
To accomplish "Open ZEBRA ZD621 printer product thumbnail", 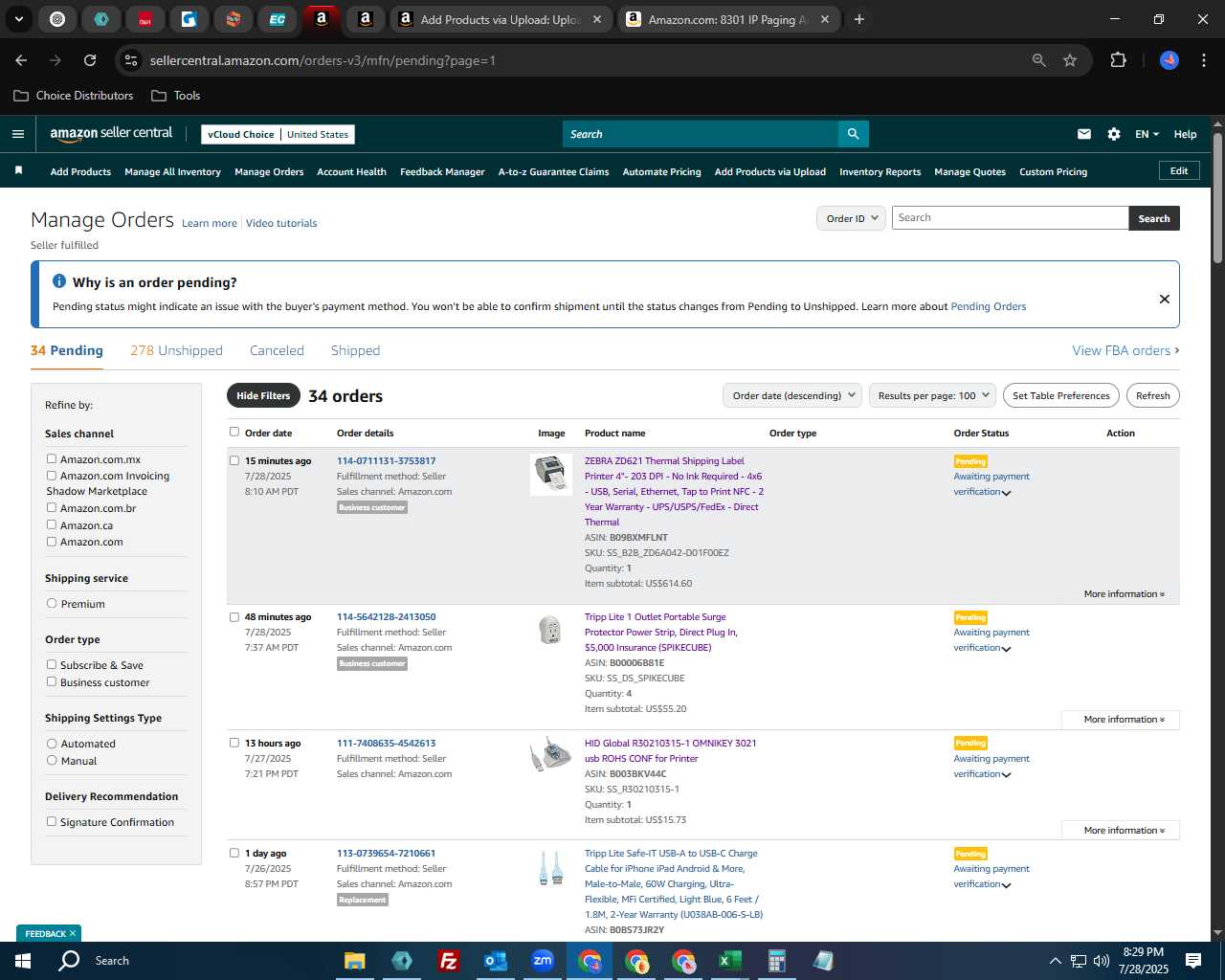I will 551,474.
